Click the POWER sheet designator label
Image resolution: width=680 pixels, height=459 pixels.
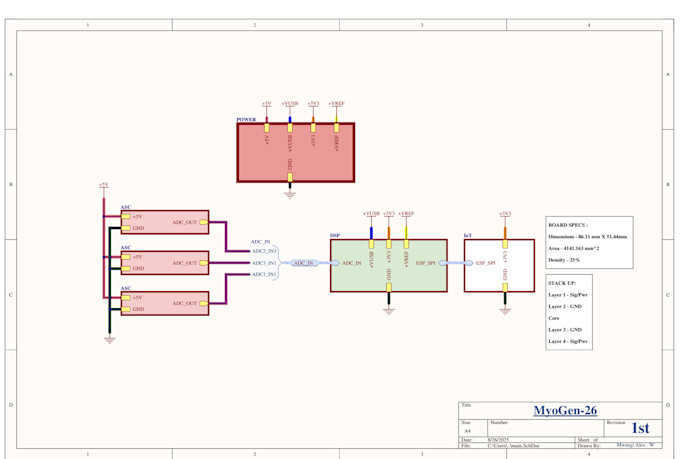click(x=246, y=119)
